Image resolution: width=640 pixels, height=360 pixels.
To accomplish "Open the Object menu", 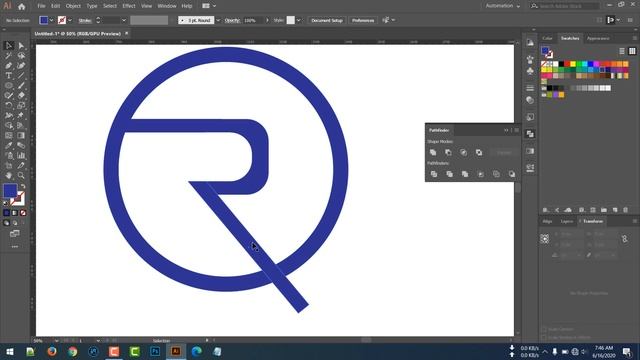I will (x=73, y=6).
